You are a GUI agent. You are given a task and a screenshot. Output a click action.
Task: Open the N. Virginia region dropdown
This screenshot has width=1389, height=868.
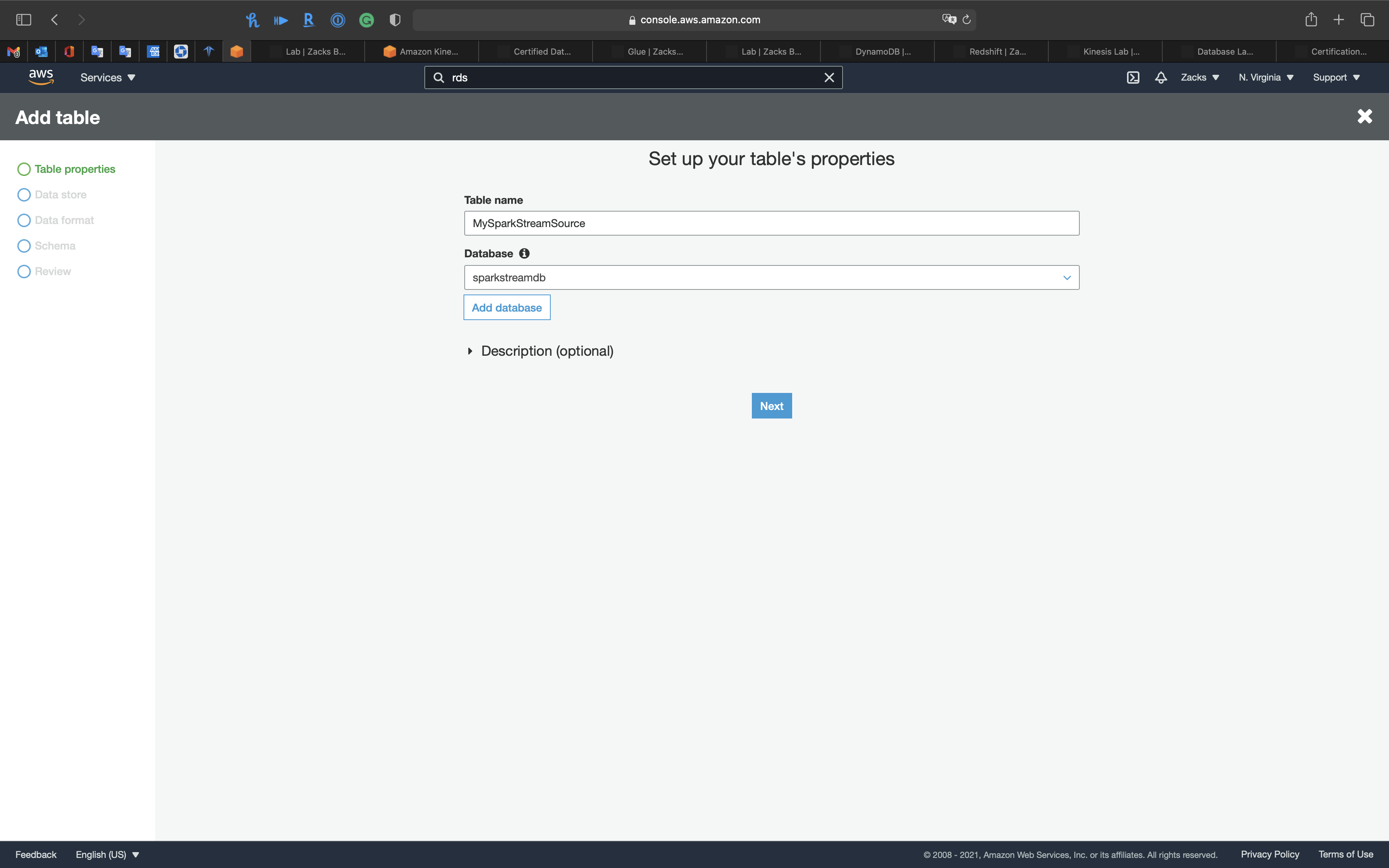pyautogui.click(x=1266, y=77)
